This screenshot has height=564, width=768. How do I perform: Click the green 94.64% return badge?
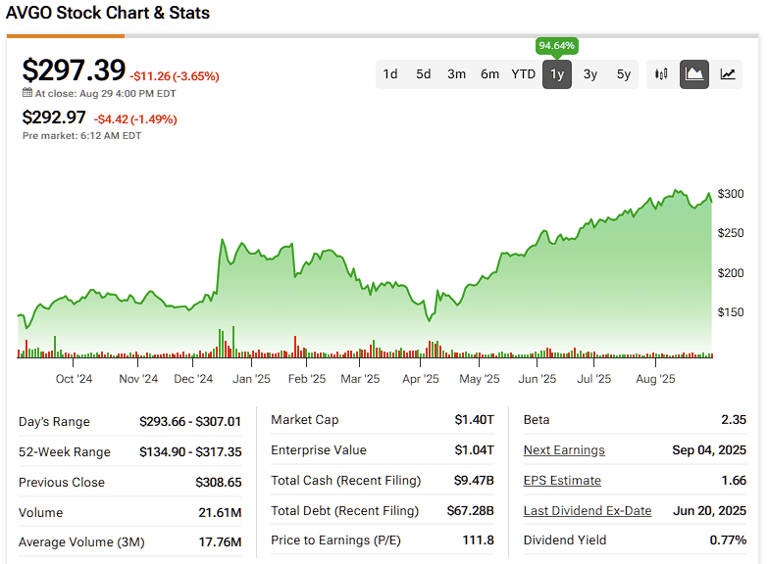556,46
